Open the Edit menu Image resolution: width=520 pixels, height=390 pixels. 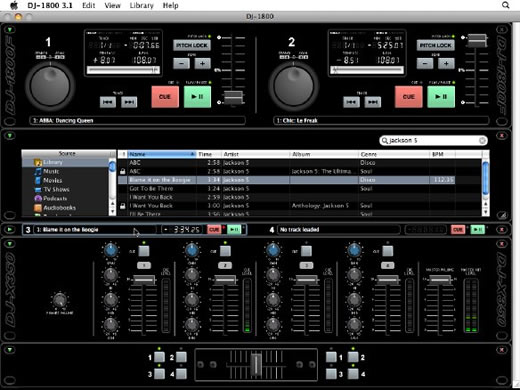[x=89, y=5]
